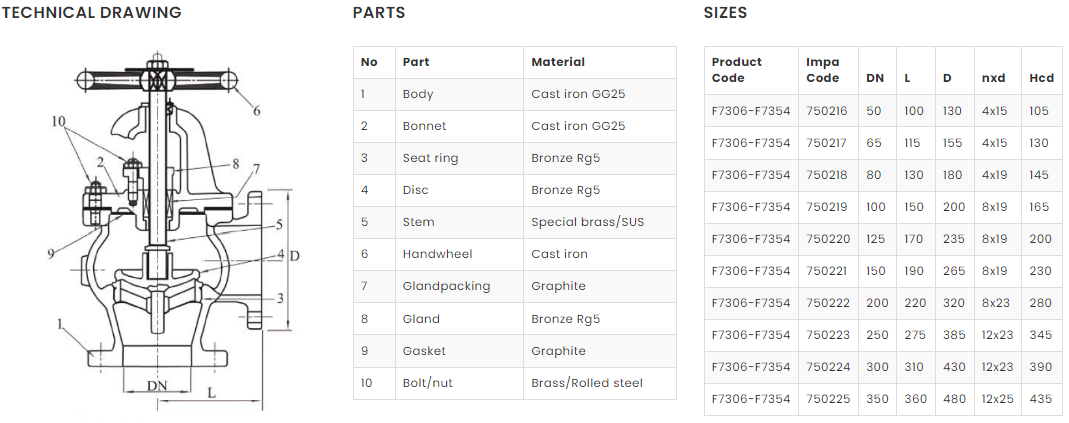
Task: Select Impa code 750219 cell
Action: pos(826,207)
